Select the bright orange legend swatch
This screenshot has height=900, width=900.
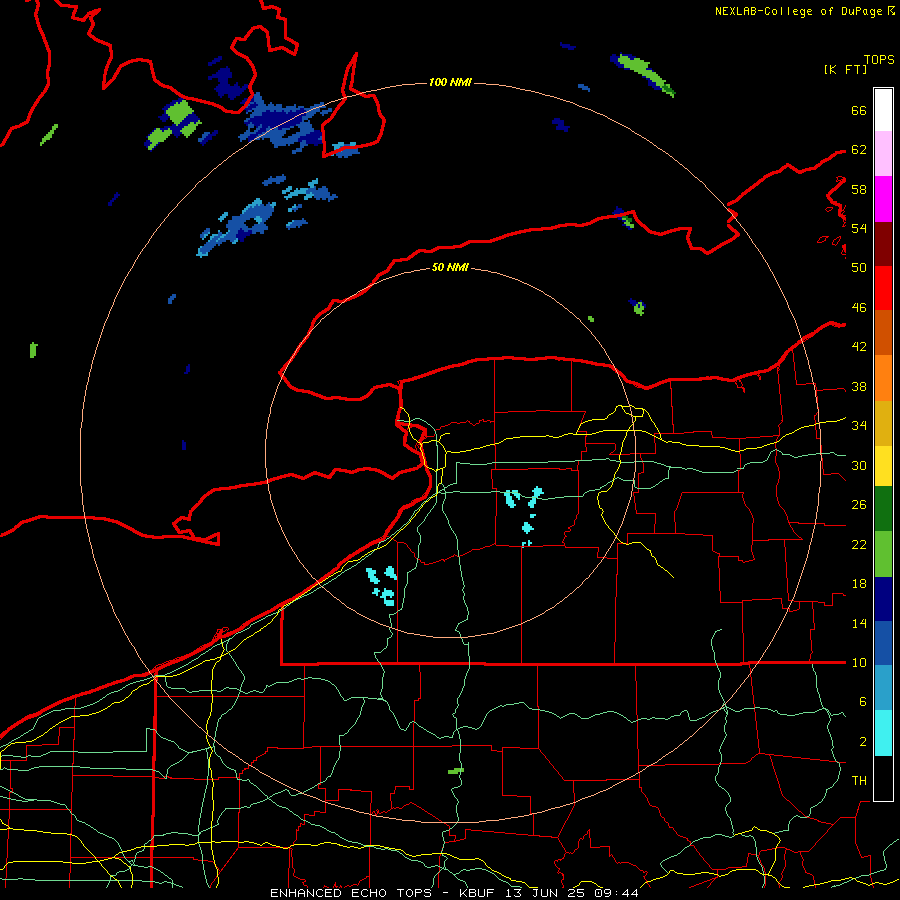[883, 378]
